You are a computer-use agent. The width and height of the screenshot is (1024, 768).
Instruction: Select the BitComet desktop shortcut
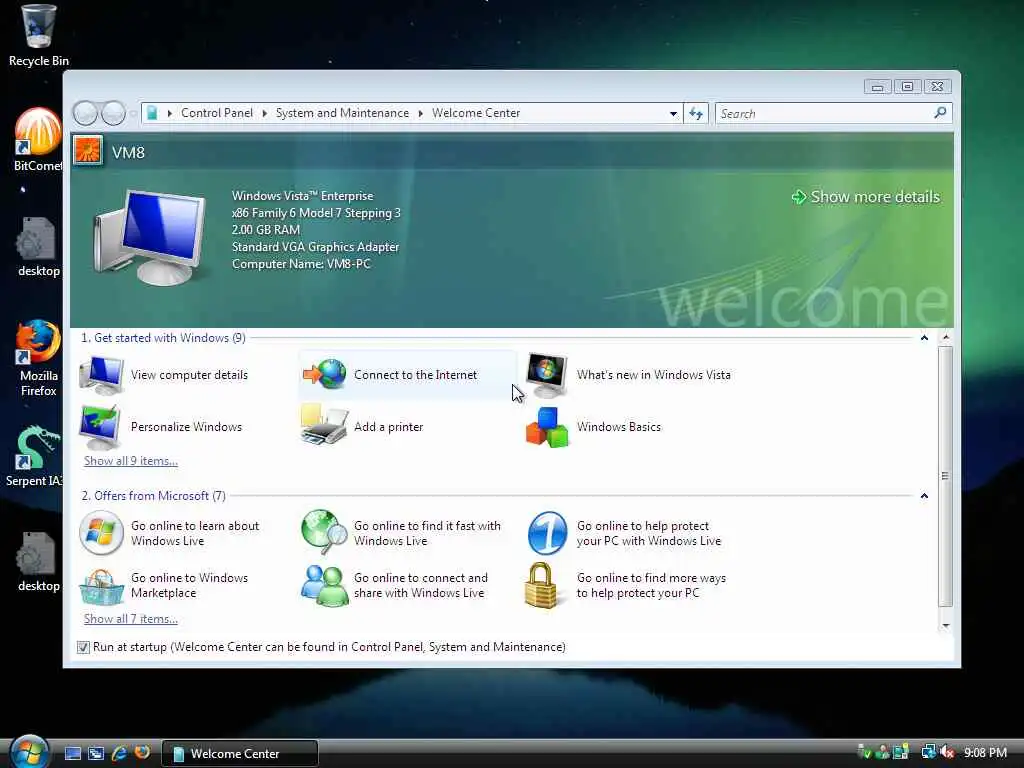tap(39, 140)
